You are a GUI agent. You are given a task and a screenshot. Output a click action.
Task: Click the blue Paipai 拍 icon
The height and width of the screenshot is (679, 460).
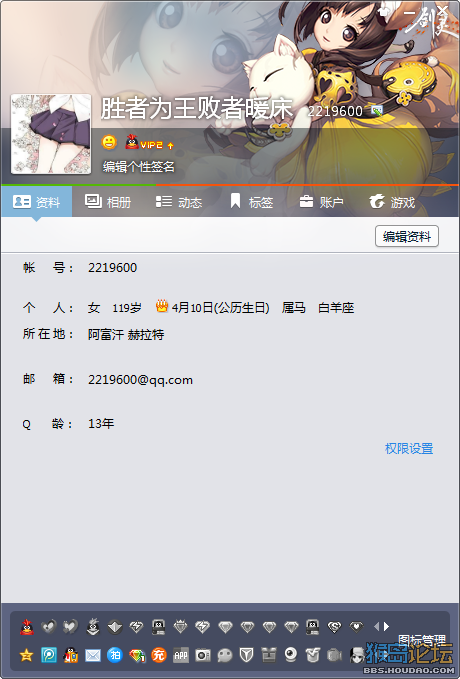point(115,655)
